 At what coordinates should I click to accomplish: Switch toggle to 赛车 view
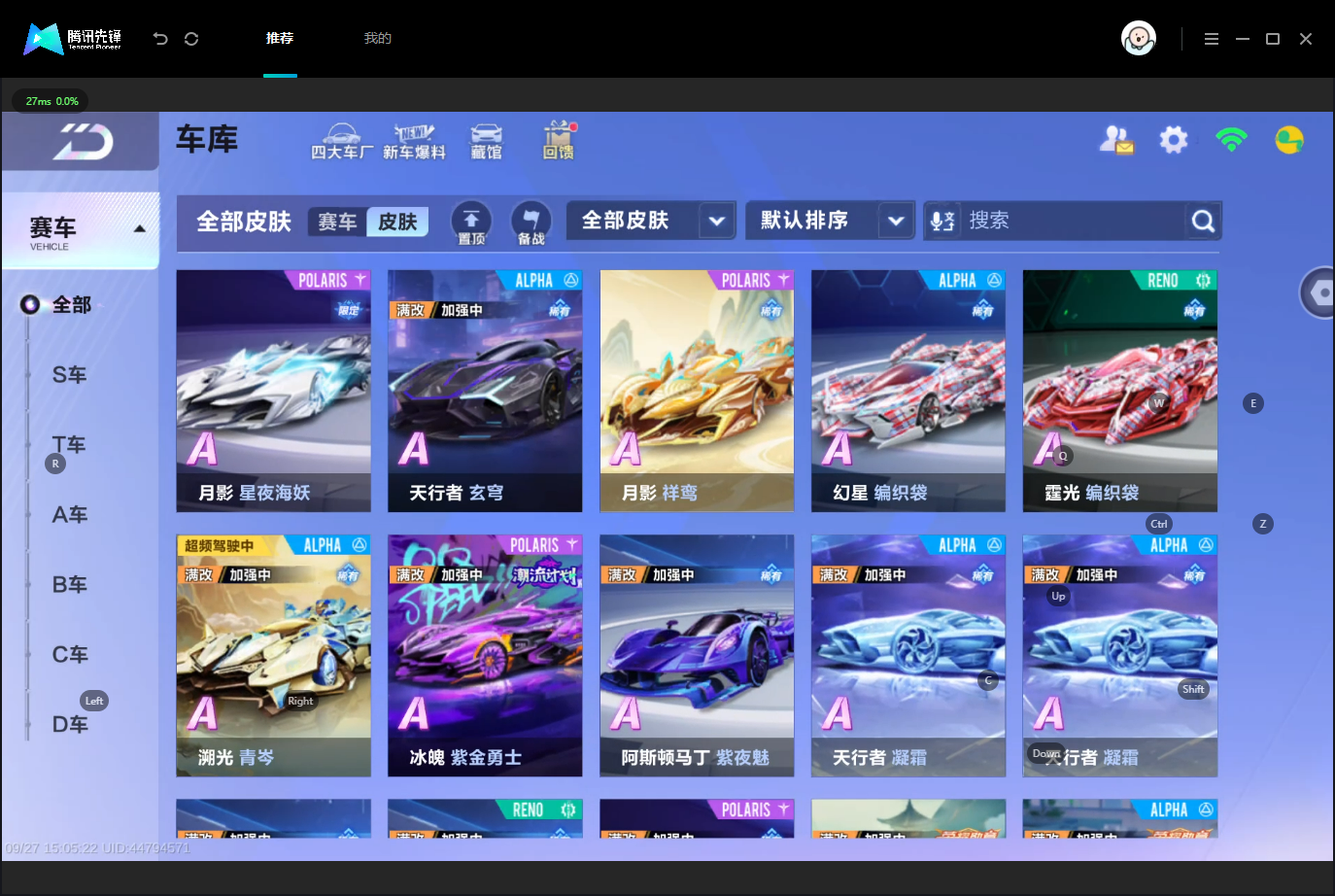337,222
